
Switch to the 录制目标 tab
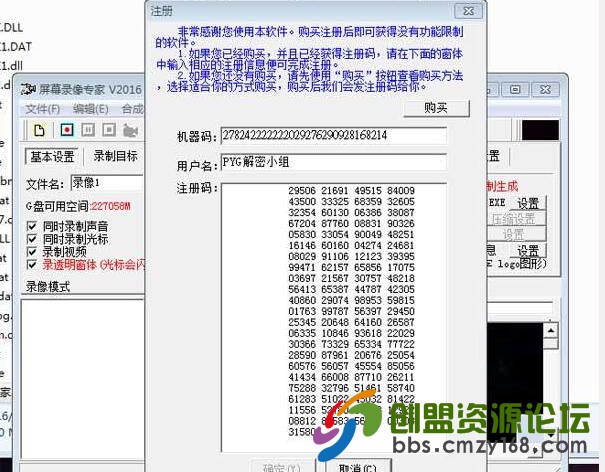tap(115, 156)
